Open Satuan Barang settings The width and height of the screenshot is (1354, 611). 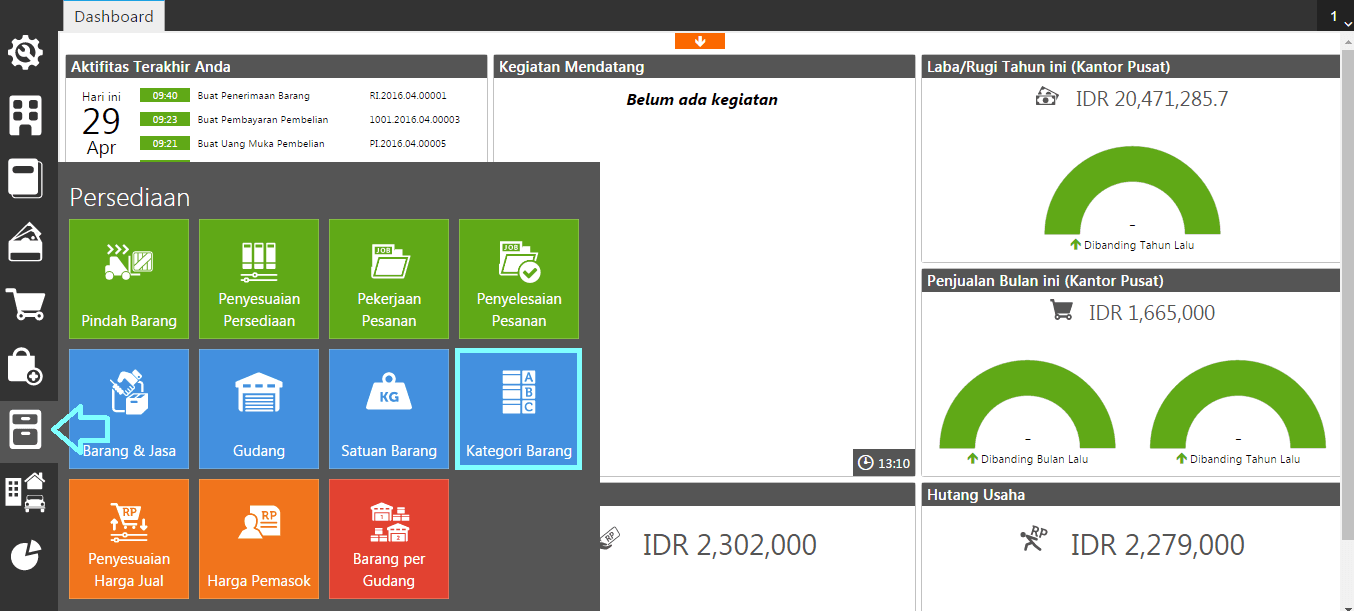[388, 409]
